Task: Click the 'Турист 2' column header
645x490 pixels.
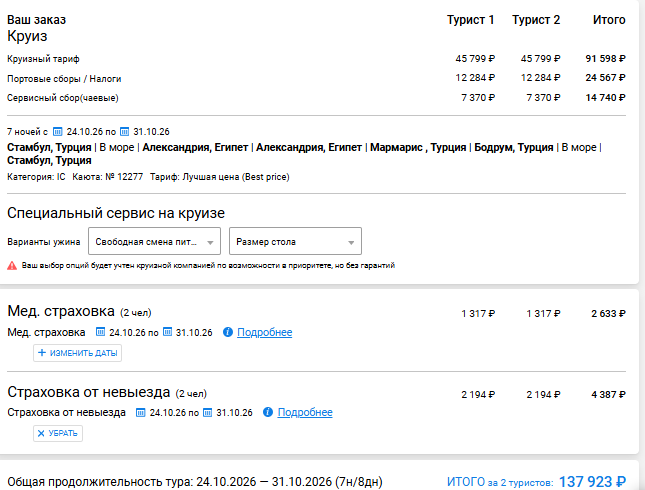Action: point(536,20)
